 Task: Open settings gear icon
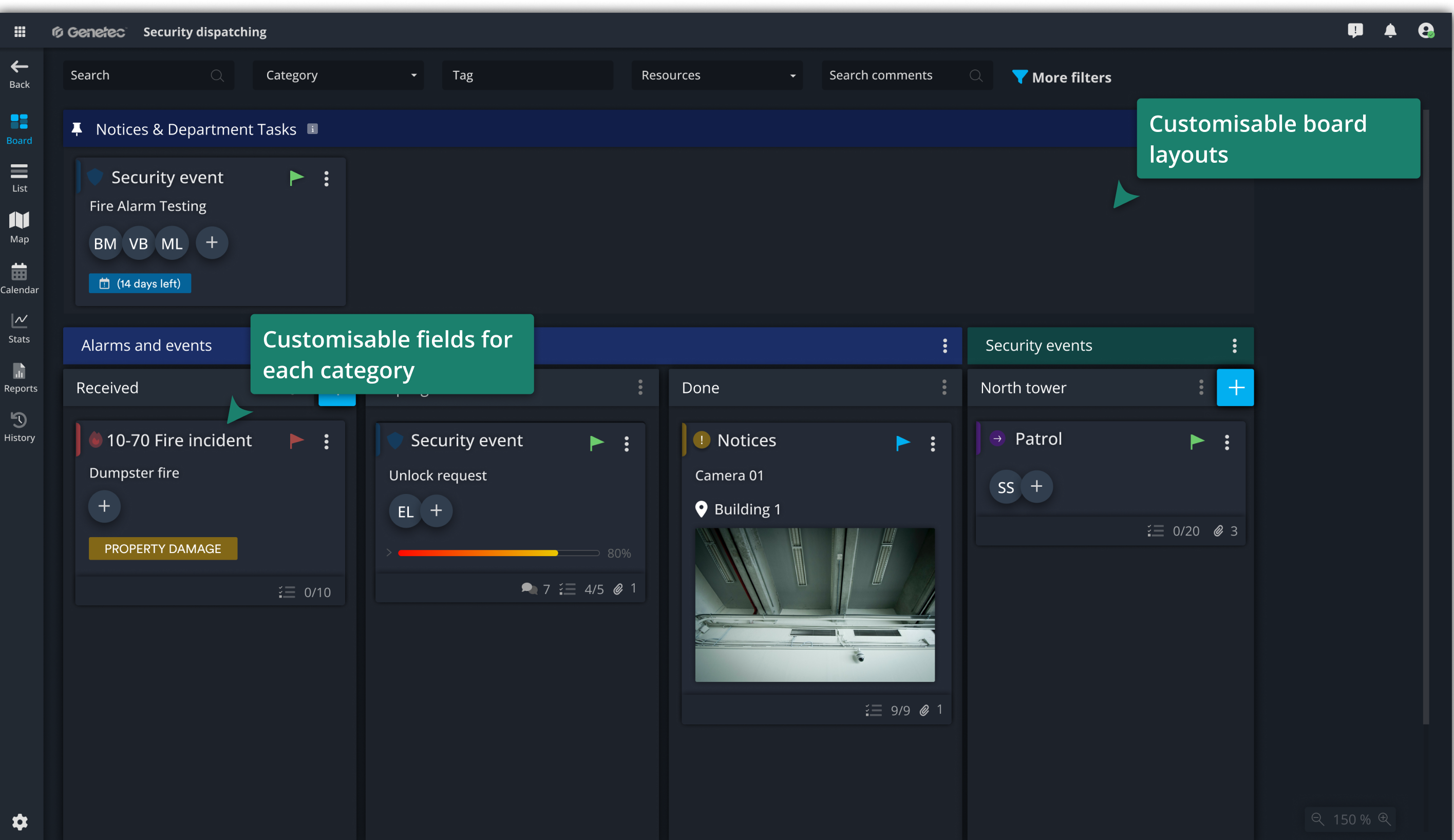20,821
